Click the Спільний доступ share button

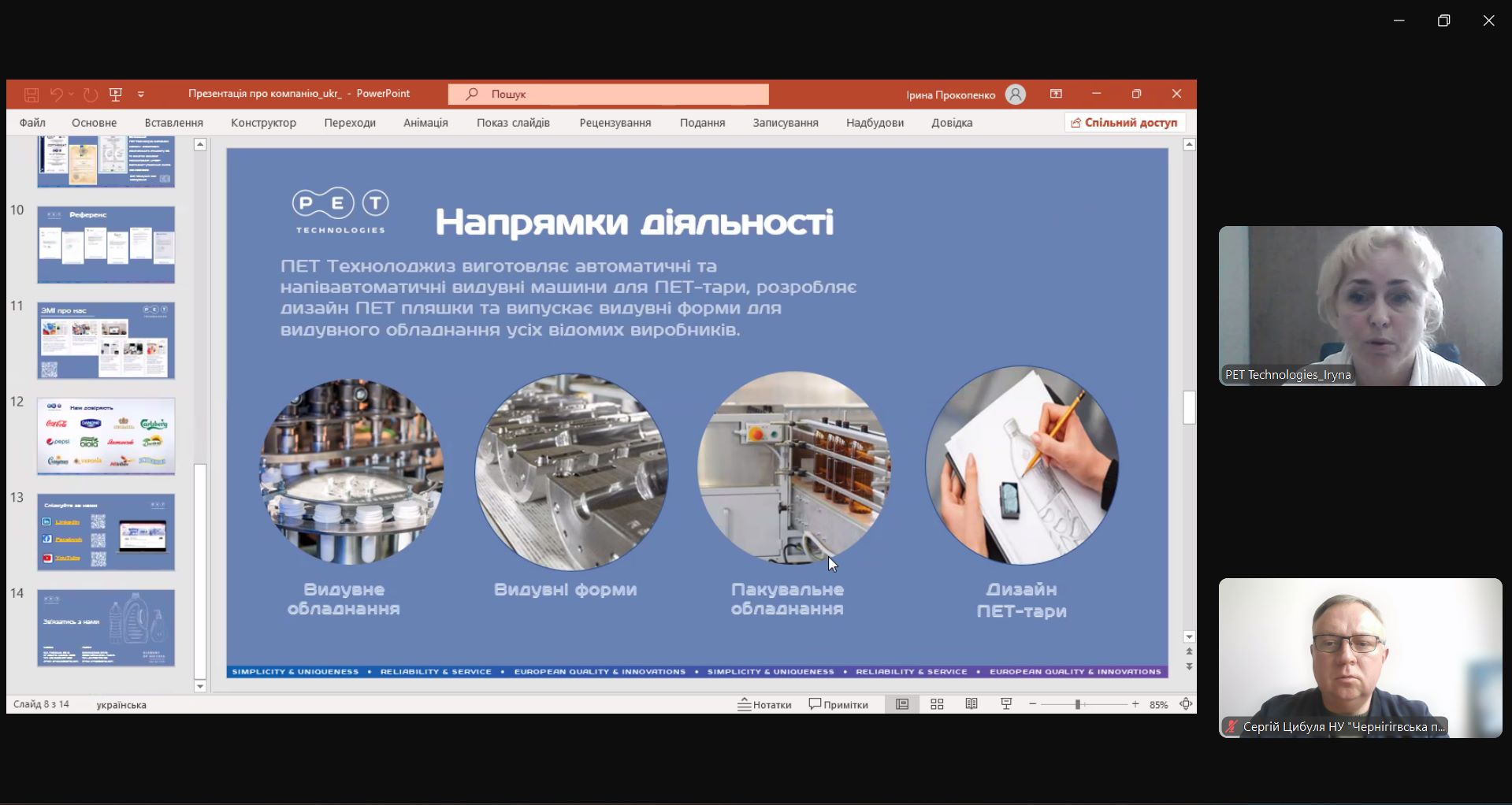click(1124, 123)
